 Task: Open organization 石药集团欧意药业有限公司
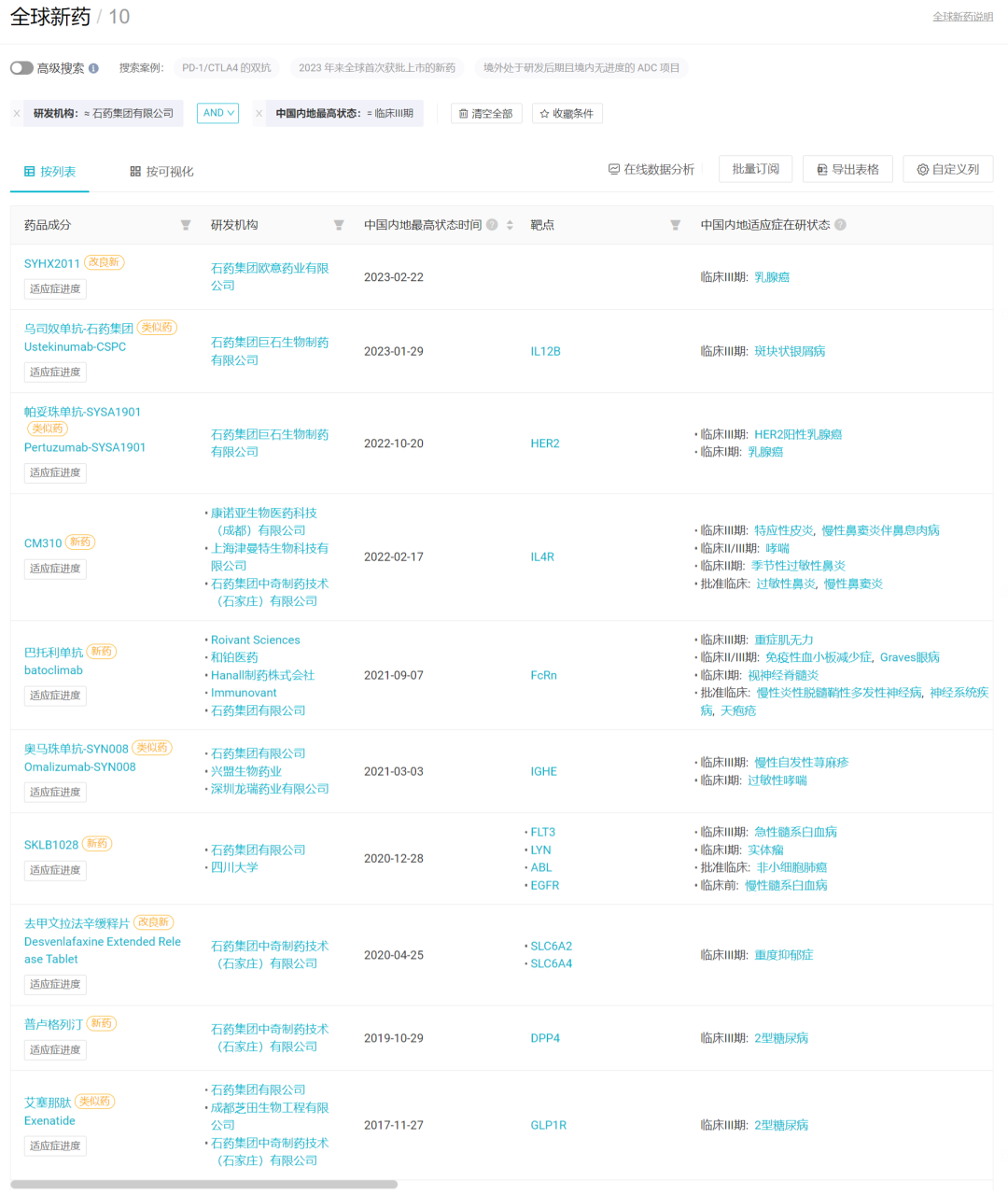tap(270, 277)
